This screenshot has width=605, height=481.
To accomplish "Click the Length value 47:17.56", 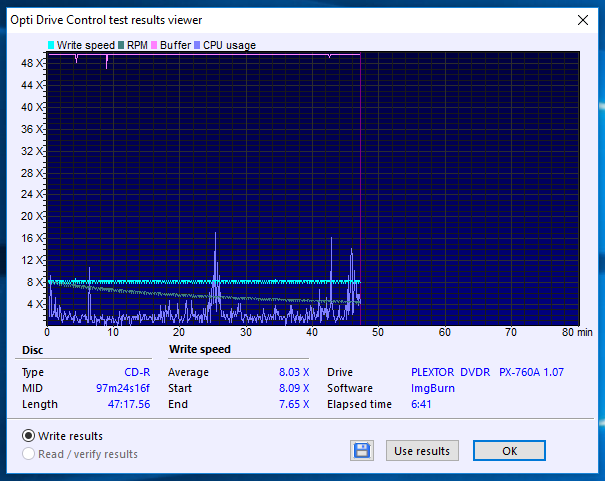I will pyautogui.click(x=129, y=404).
